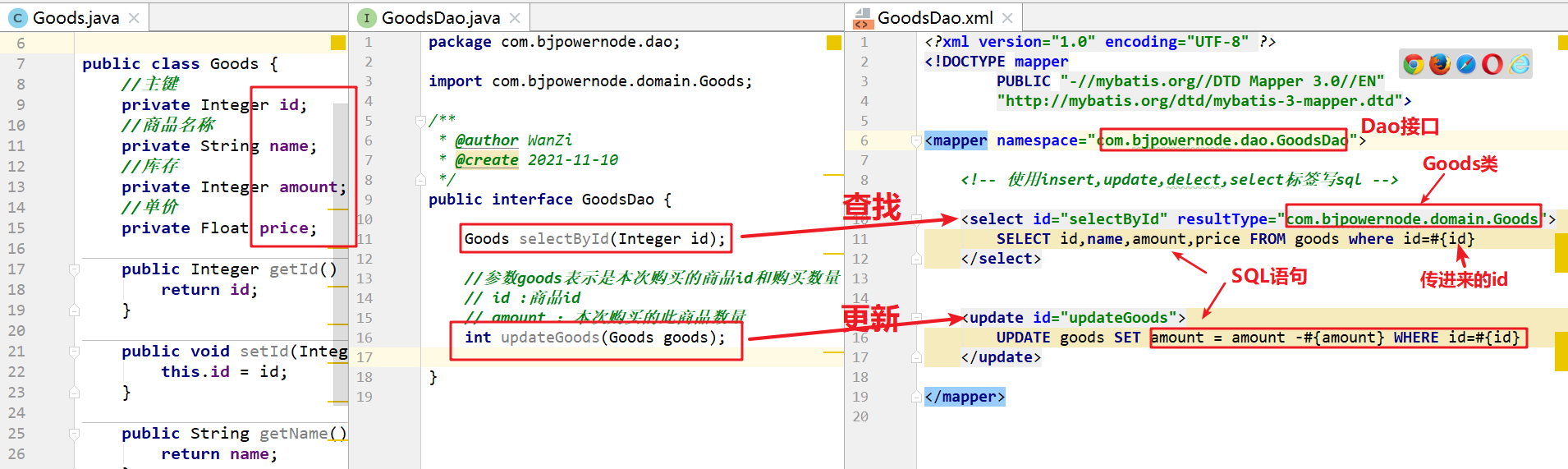Click the import com.bjpowernode.domain.Goods line
This screenshot has width=1568, height=469.
[x=590, y=81]
